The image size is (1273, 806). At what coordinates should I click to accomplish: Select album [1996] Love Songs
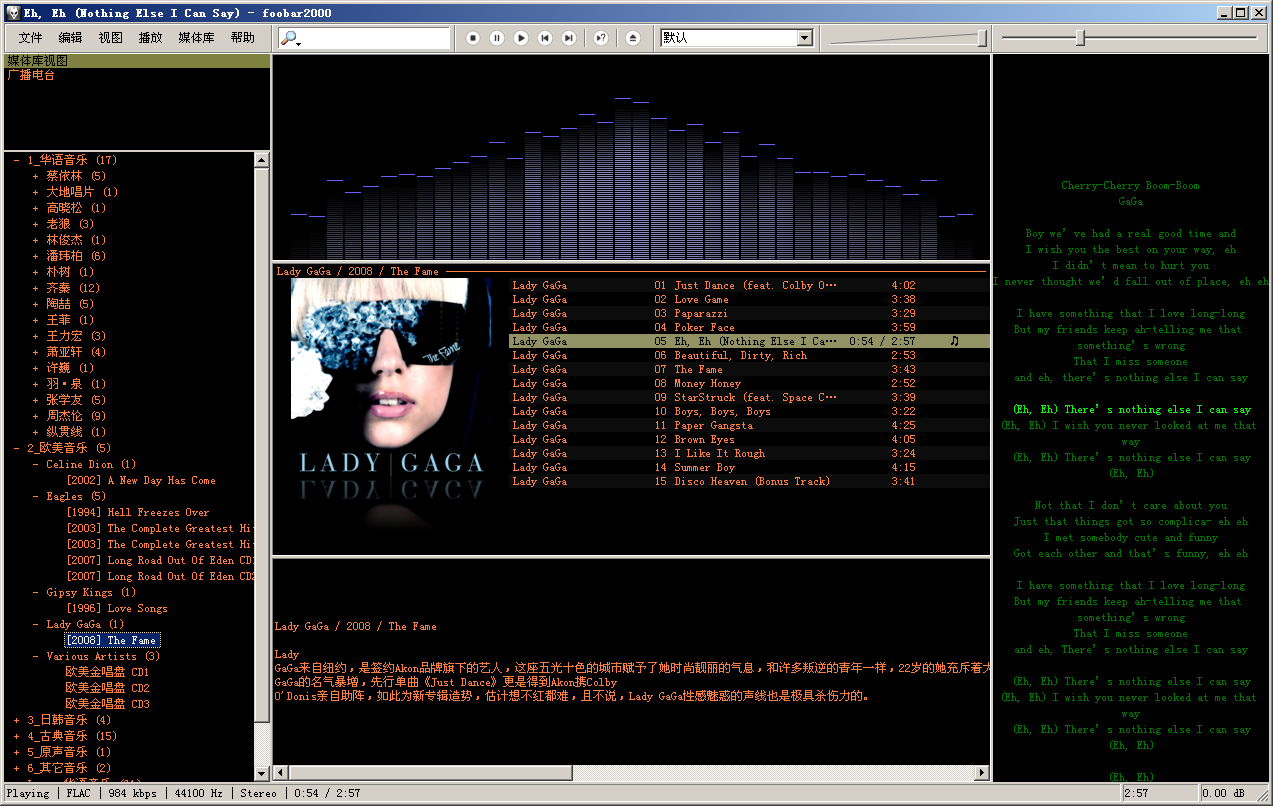117,608
